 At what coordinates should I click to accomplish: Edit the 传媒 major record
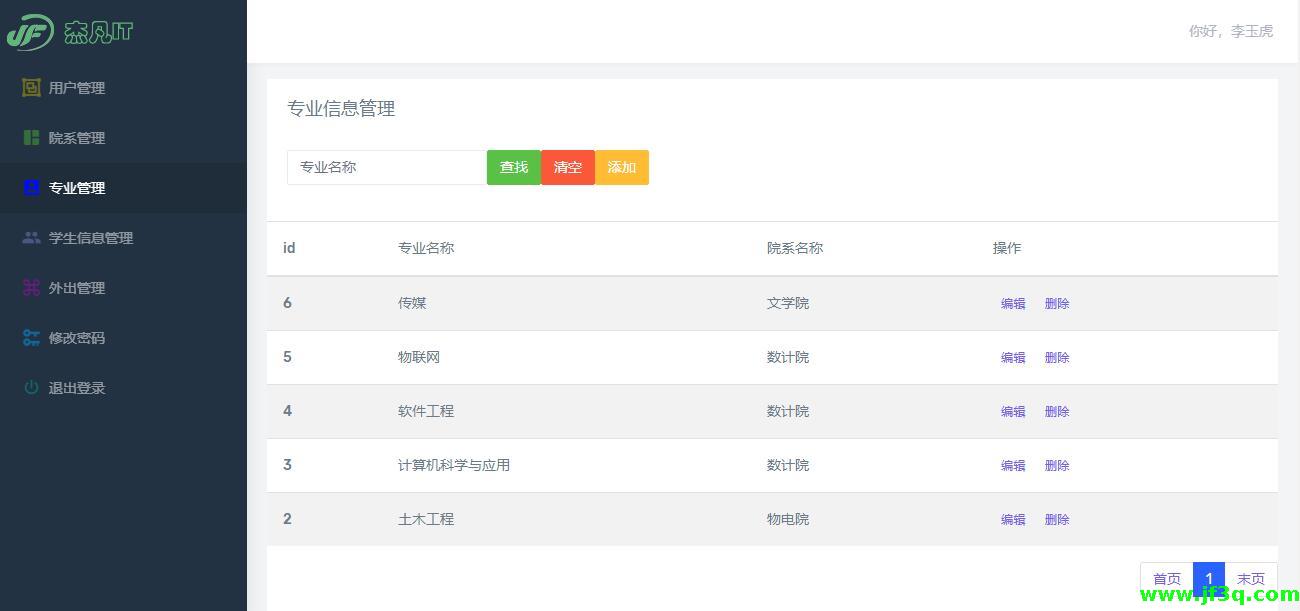pyautogui.click(x=1012, y=303)
